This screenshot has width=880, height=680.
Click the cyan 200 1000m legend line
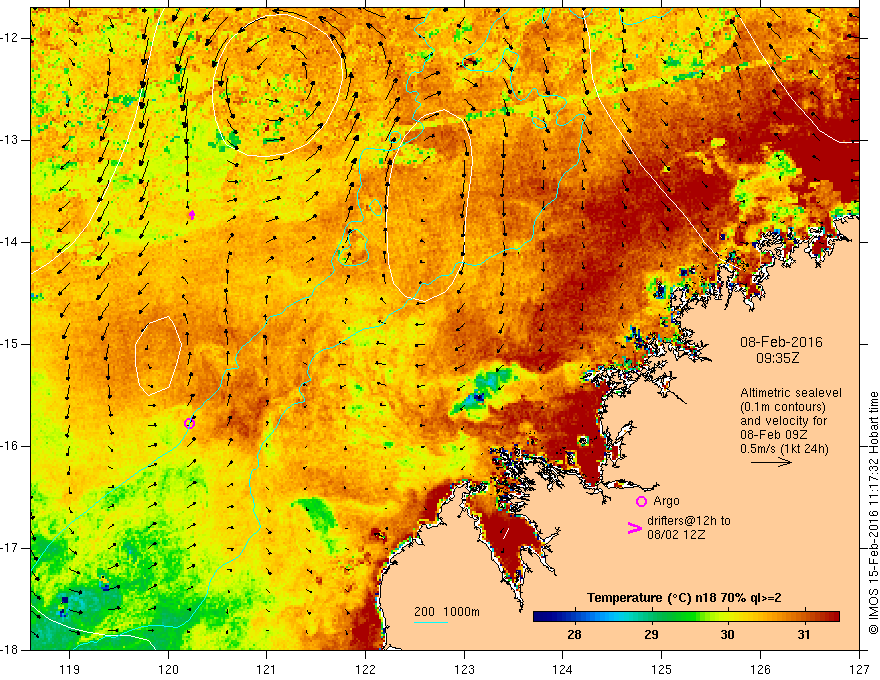(431, 622)
